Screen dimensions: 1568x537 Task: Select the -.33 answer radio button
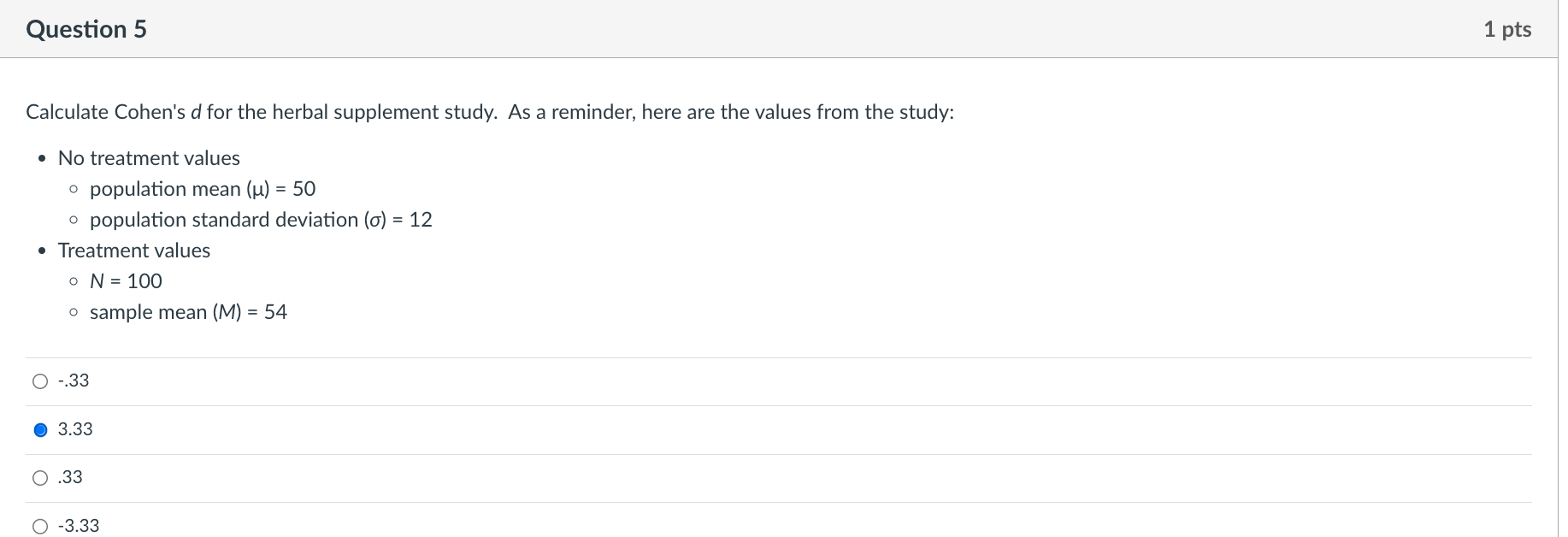click(x=40, y=381)
